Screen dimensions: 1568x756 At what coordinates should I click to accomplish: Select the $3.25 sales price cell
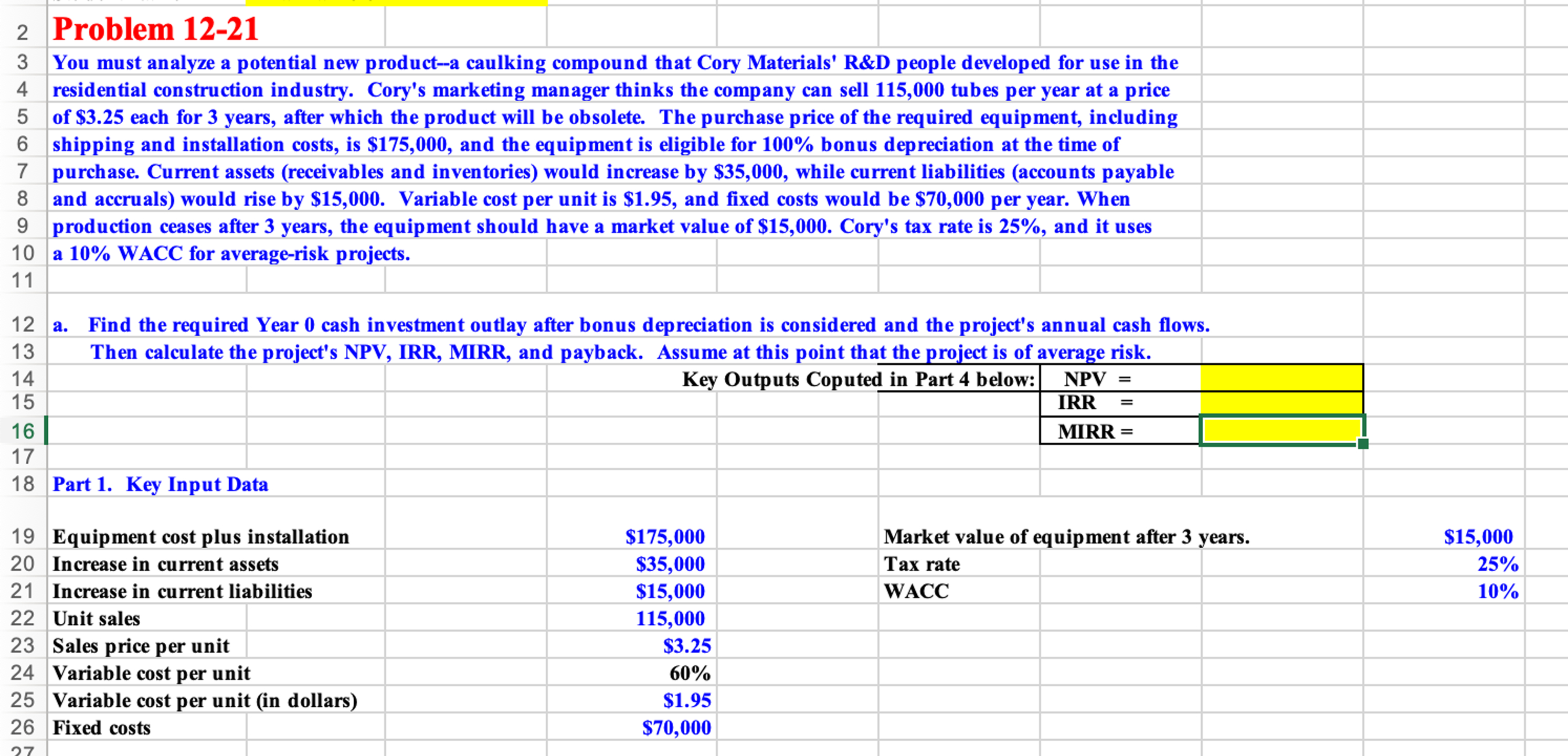(686, 645)
